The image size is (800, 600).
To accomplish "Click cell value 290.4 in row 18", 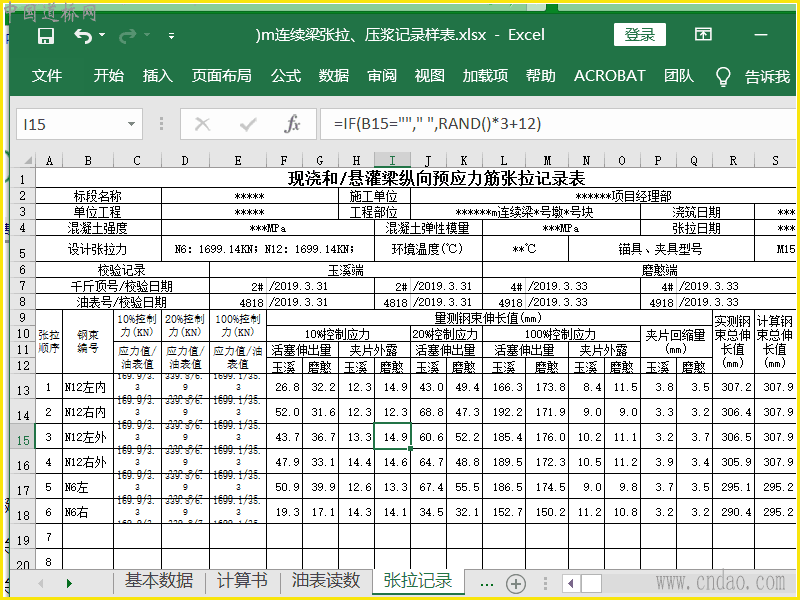I will [x=733, y=512].
